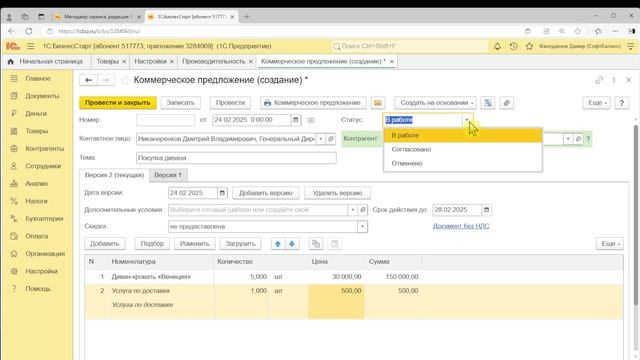Open Бухгалтерия section in sidebar
The image size is (640, 360).
click(44, 219)
